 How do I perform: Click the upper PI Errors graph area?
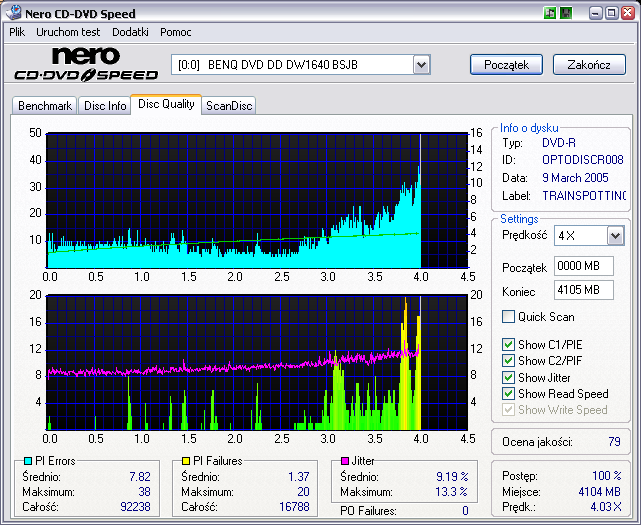(257, 200)
